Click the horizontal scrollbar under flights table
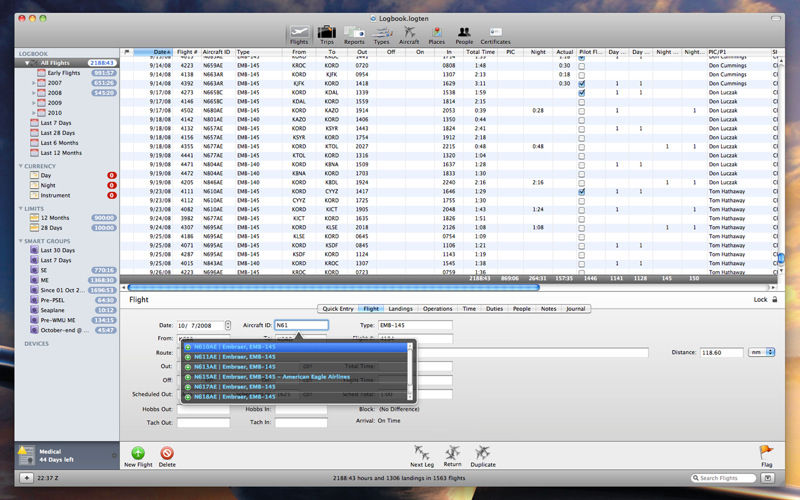The image size is (800, 500). (334, 287)
